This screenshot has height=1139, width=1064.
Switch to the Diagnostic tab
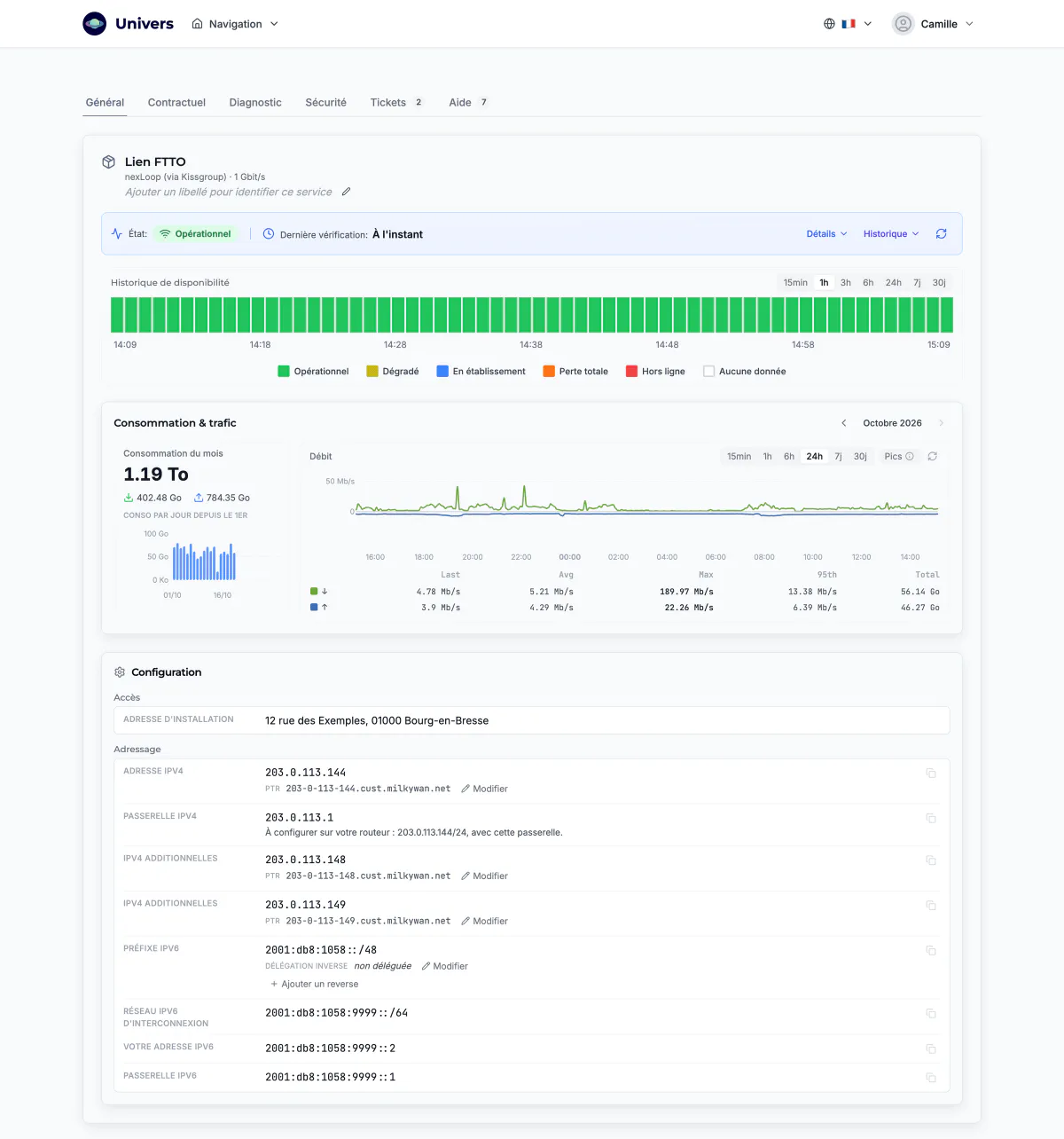255,103
